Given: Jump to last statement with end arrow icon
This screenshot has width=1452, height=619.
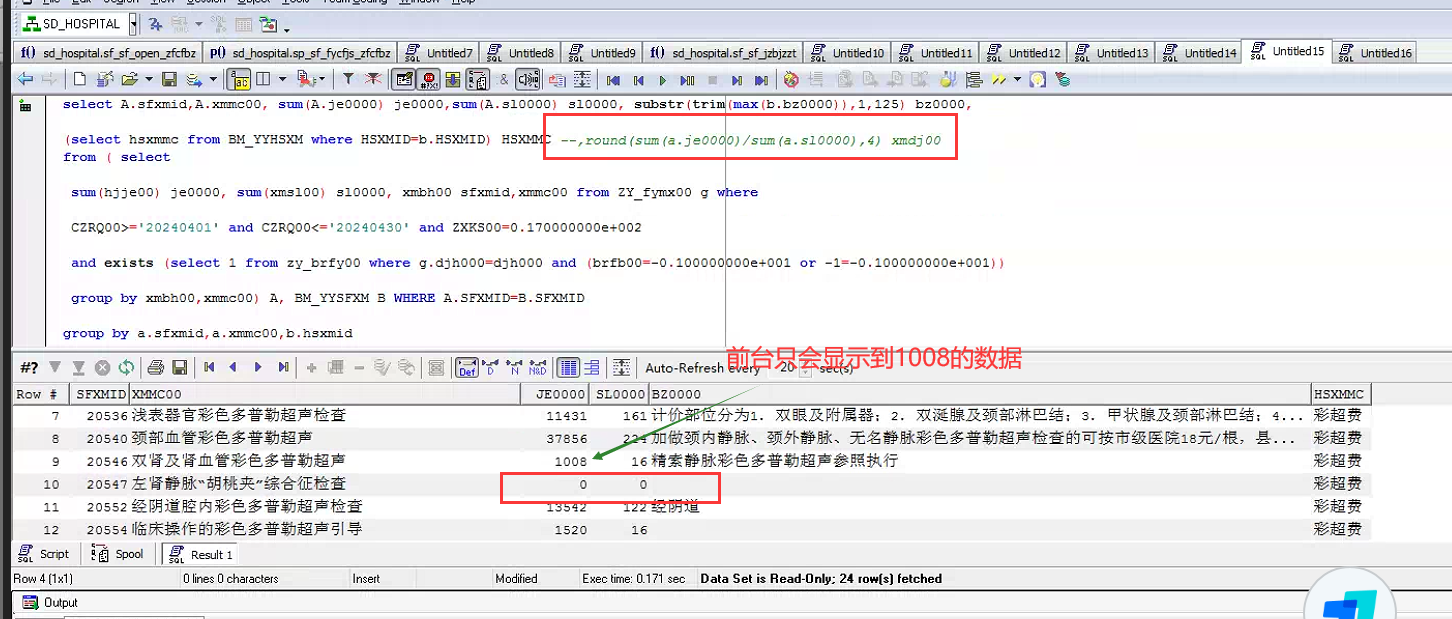Looking at the screenshot, I should click(761, 79).
